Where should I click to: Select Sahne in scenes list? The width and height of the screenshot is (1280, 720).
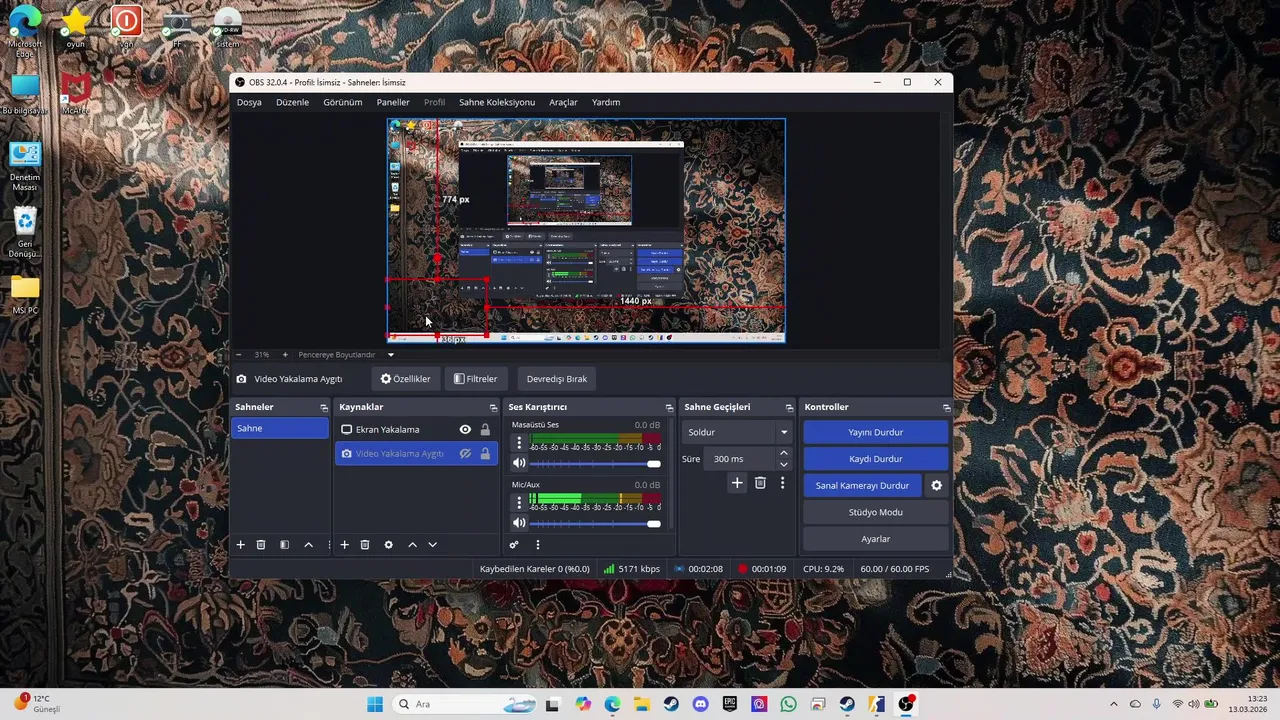coord(280,428)
